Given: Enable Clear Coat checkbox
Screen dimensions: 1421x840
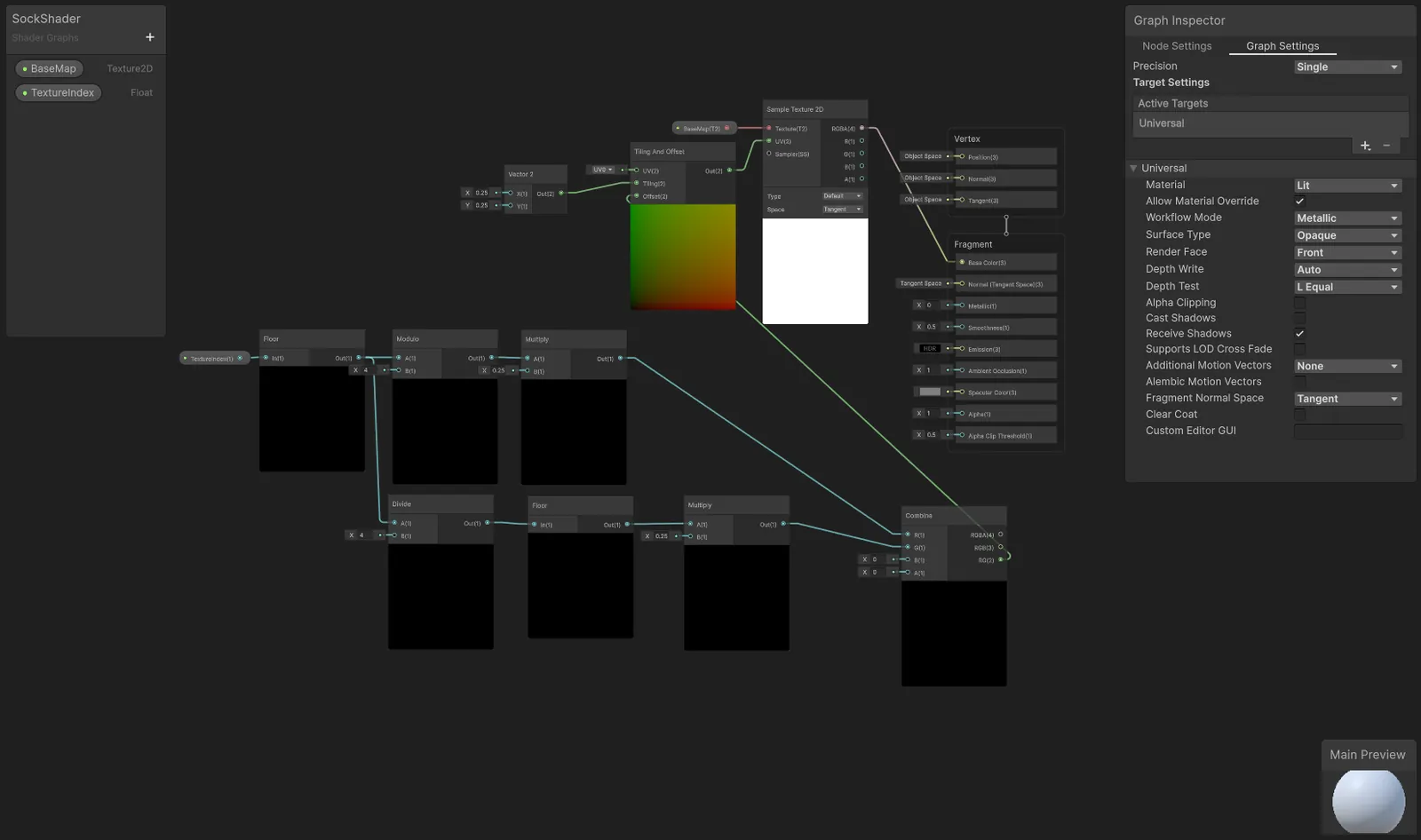Looking at the screenshot, I should [x=1299, y=415].
